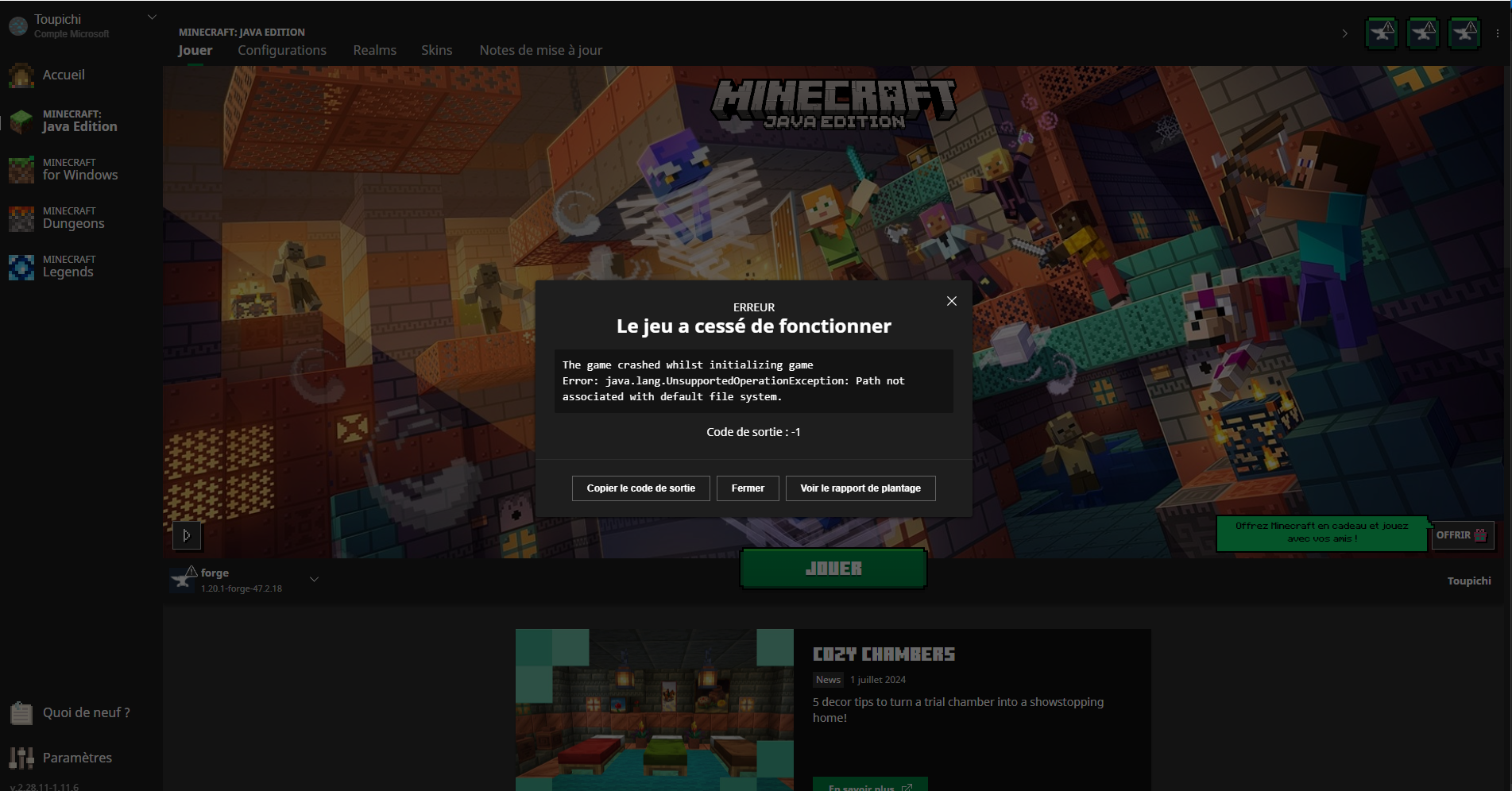Expand the Toupichi account dropdown
The height and width of the screenshot is (791, 1512).
click(153, 17)
